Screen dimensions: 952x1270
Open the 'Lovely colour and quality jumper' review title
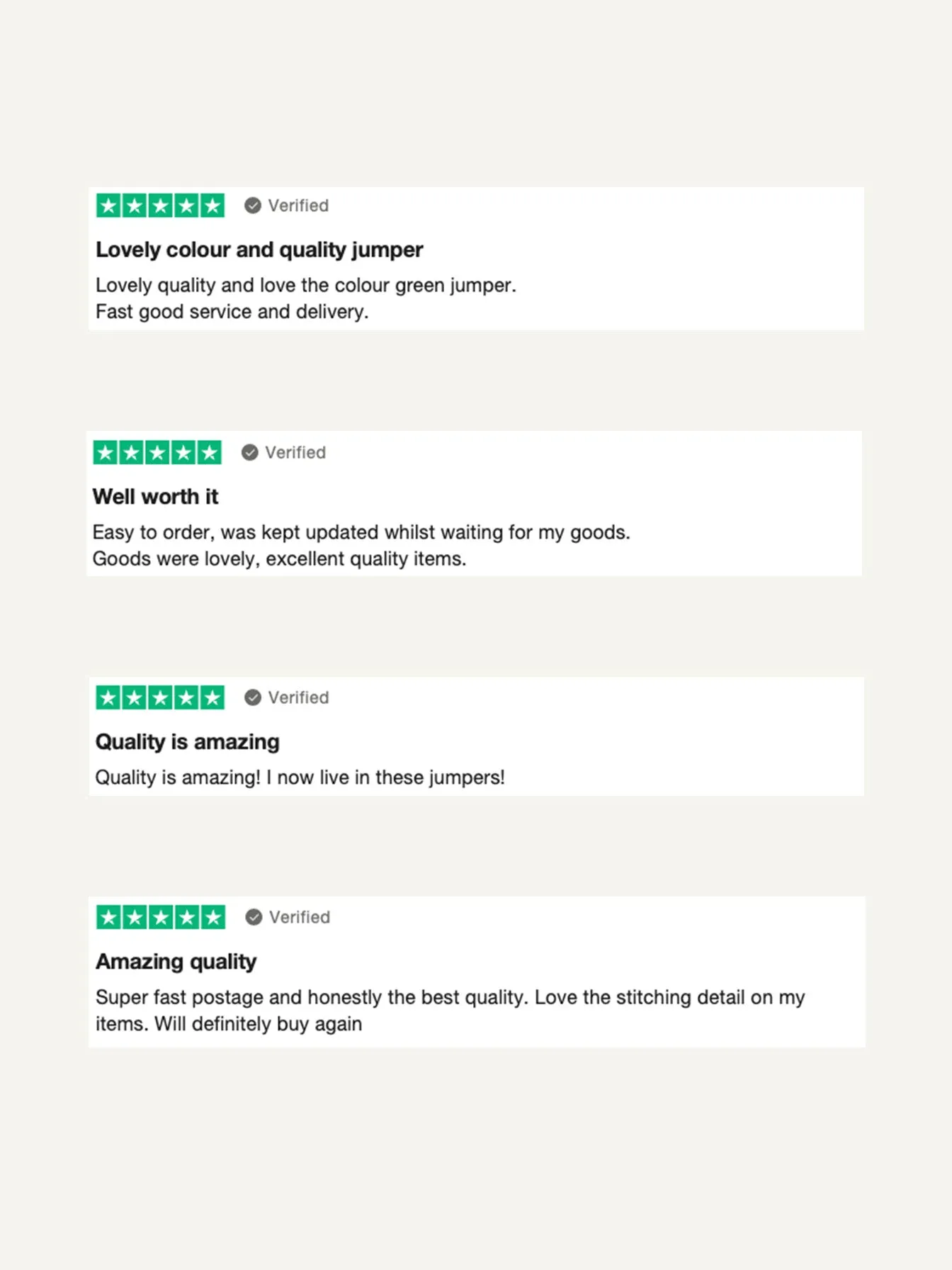click(259, 250)
